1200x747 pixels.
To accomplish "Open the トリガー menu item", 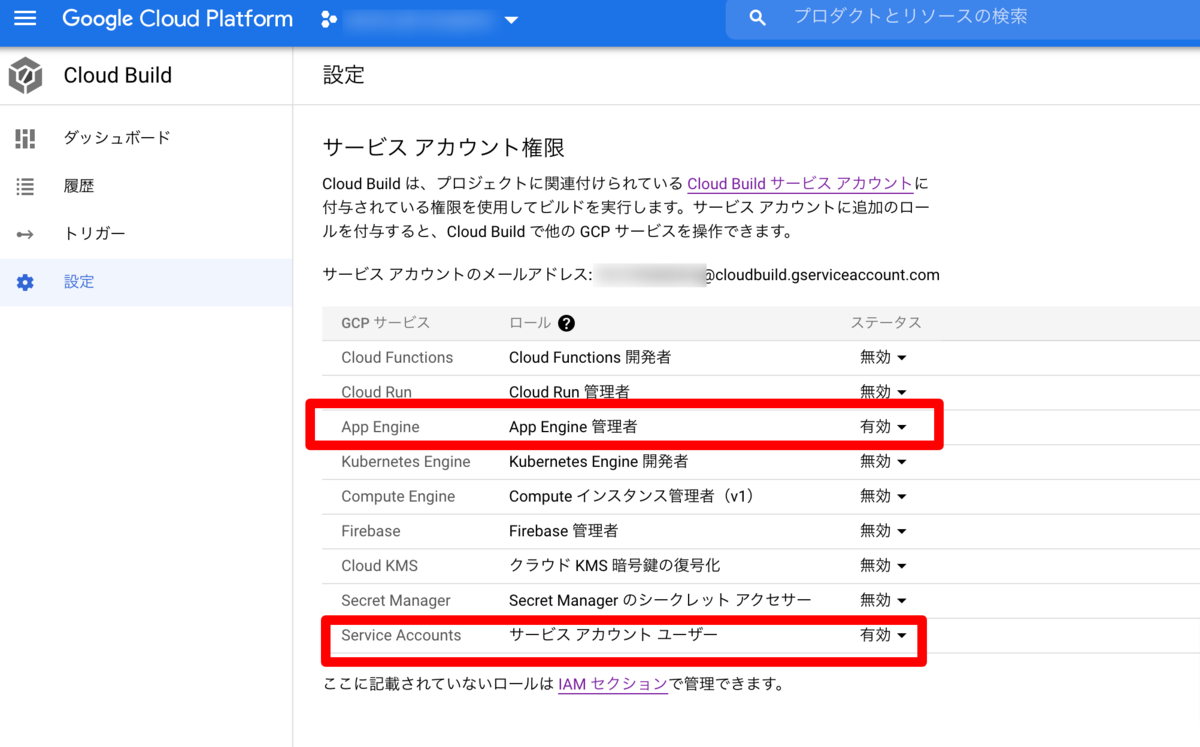I will 146,234.
